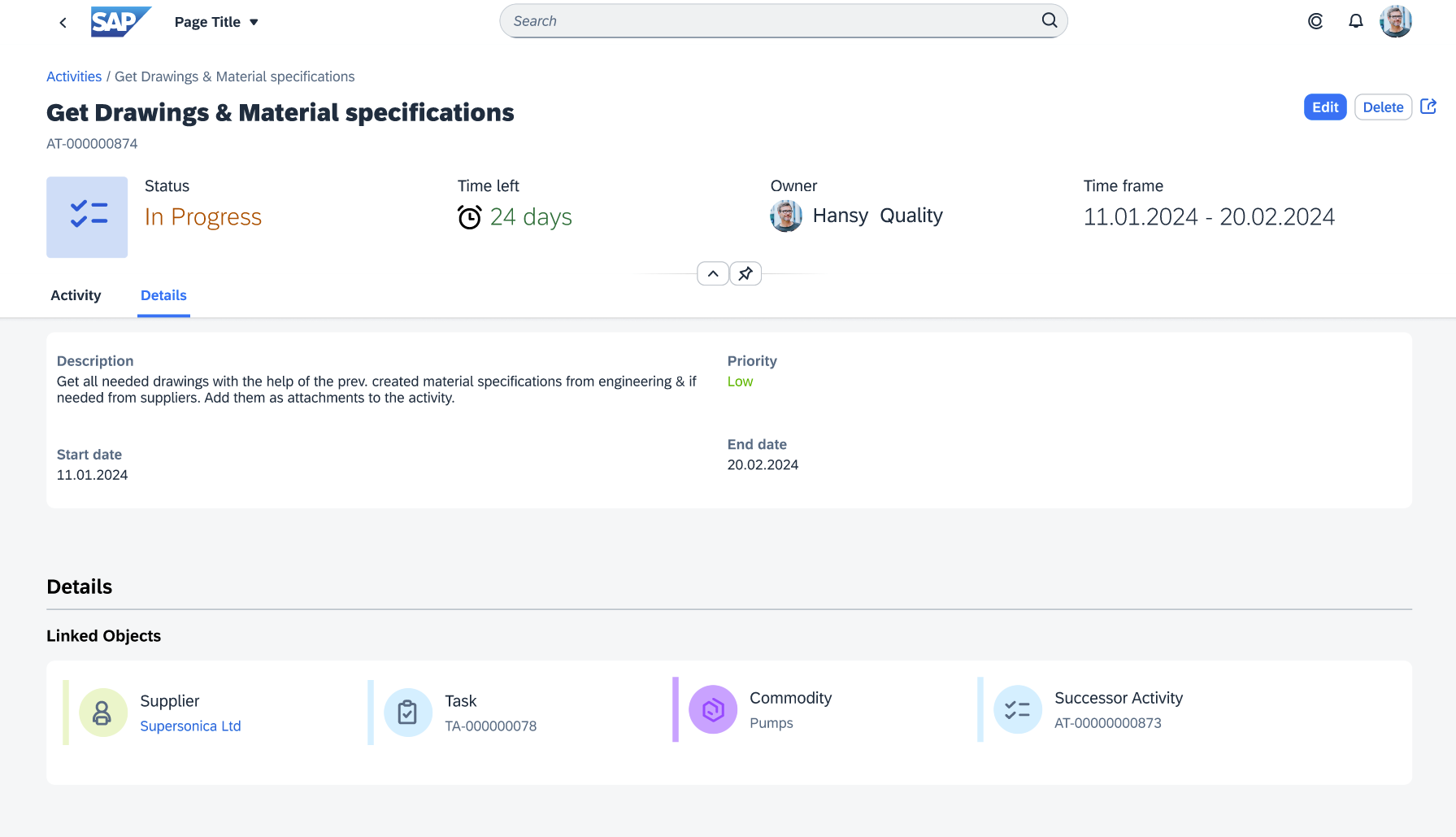Viewport: 1456px width, 837px height.
Task: Pin the page header
Action: (745, 273)
